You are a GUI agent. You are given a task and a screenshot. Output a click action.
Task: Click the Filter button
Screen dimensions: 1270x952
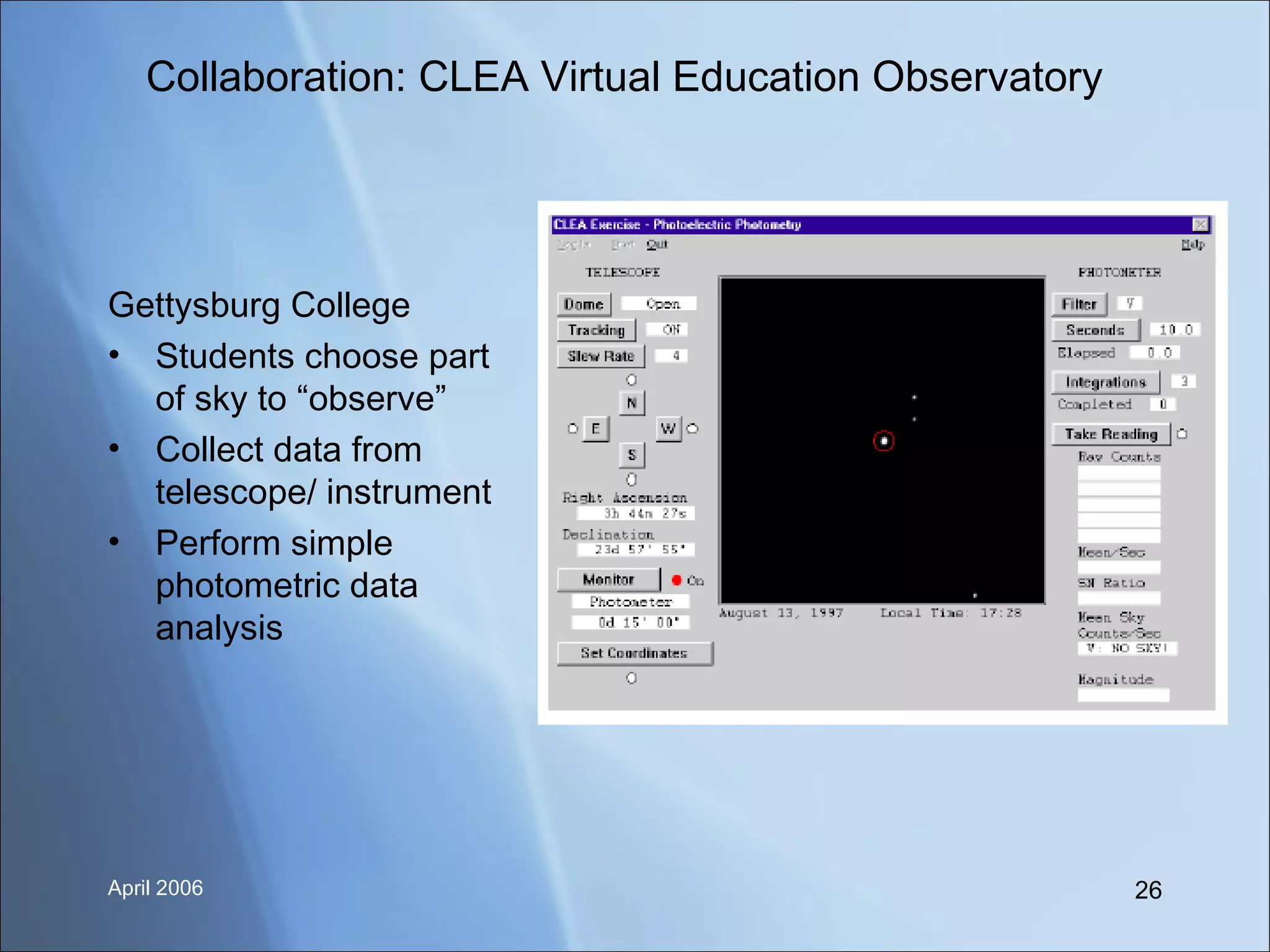tap(1080, 304)
